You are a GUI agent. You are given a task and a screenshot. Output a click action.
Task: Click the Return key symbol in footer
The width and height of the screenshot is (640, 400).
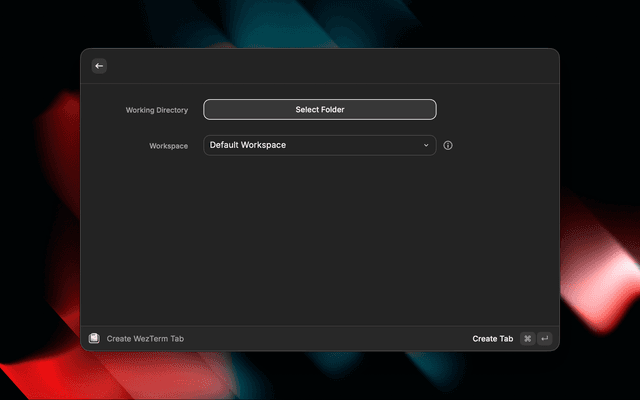coord(544,339)
